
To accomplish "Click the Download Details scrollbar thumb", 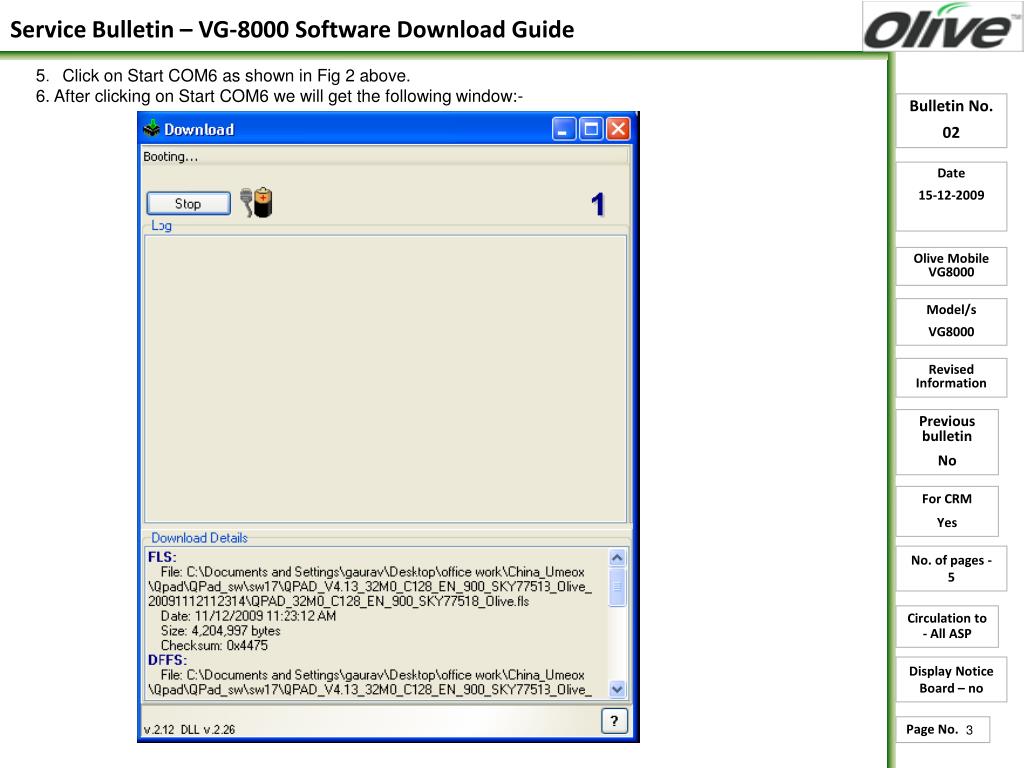I will coord(617,587).
